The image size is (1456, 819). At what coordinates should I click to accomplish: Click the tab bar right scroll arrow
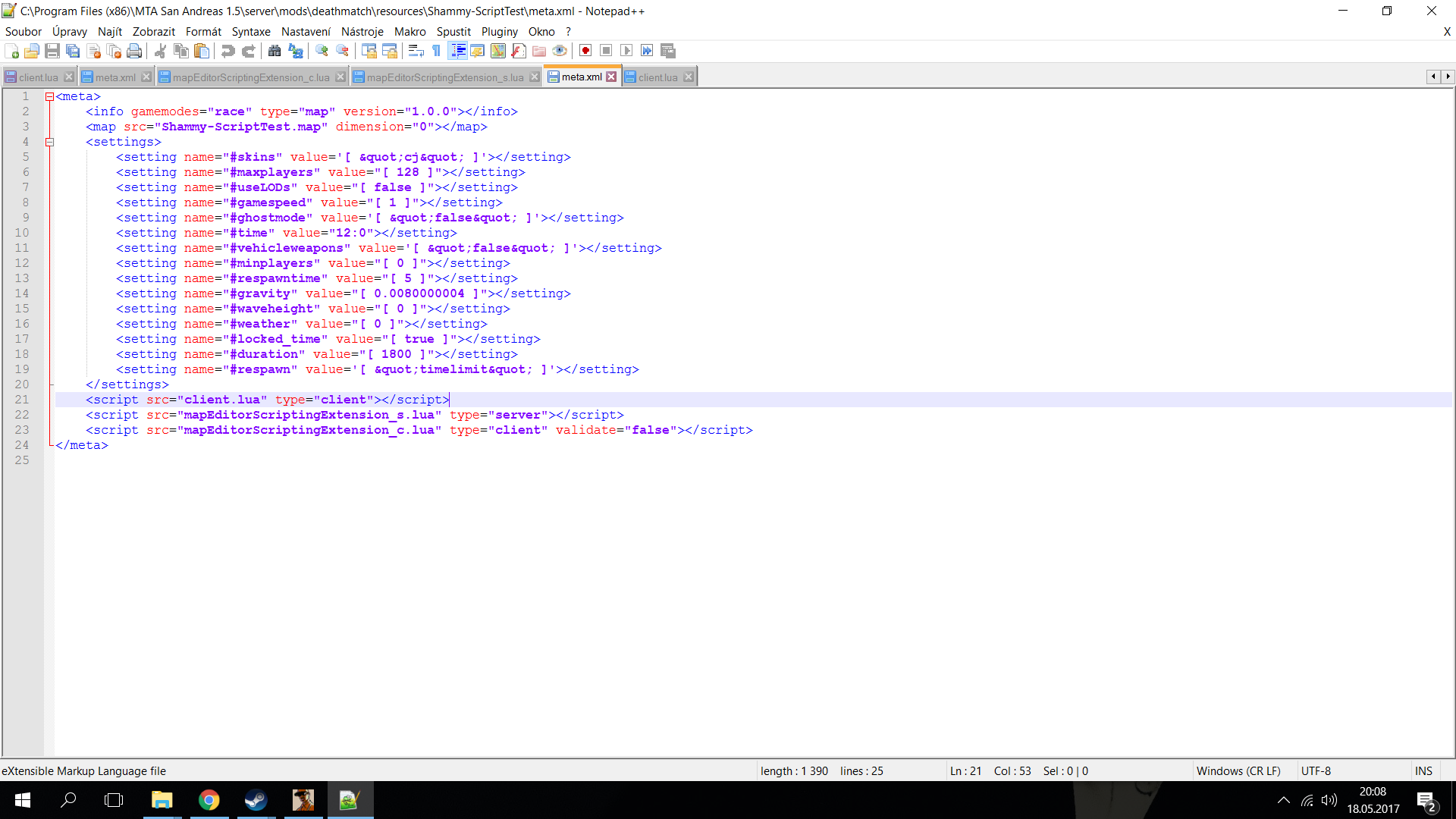pyautogui.click(x=1448, y=77)
